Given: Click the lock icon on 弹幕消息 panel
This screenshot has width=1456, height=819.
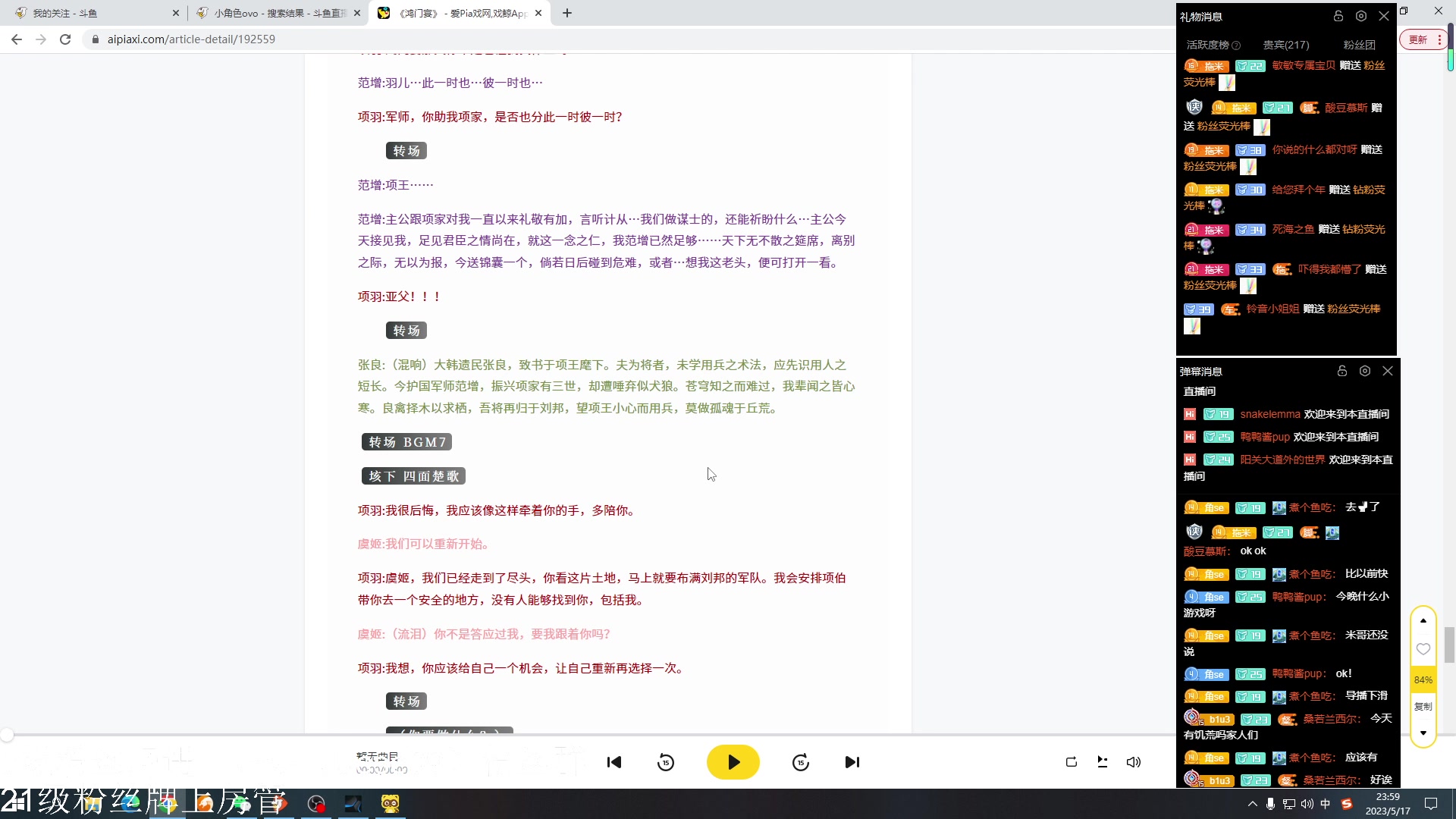Looking at the screenshot, I should point(1342,371).
